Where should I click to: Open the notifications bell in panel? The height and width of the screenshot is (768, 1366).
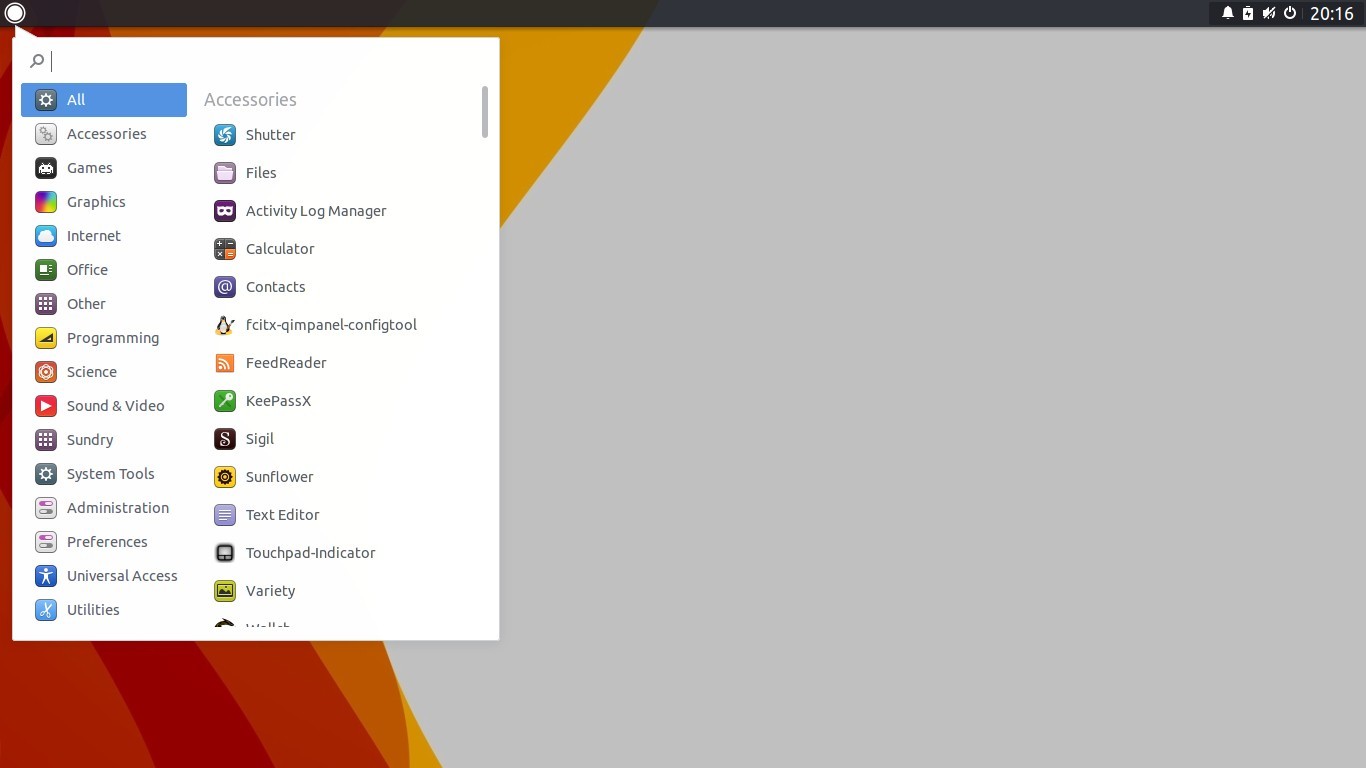coord(1228,13)
